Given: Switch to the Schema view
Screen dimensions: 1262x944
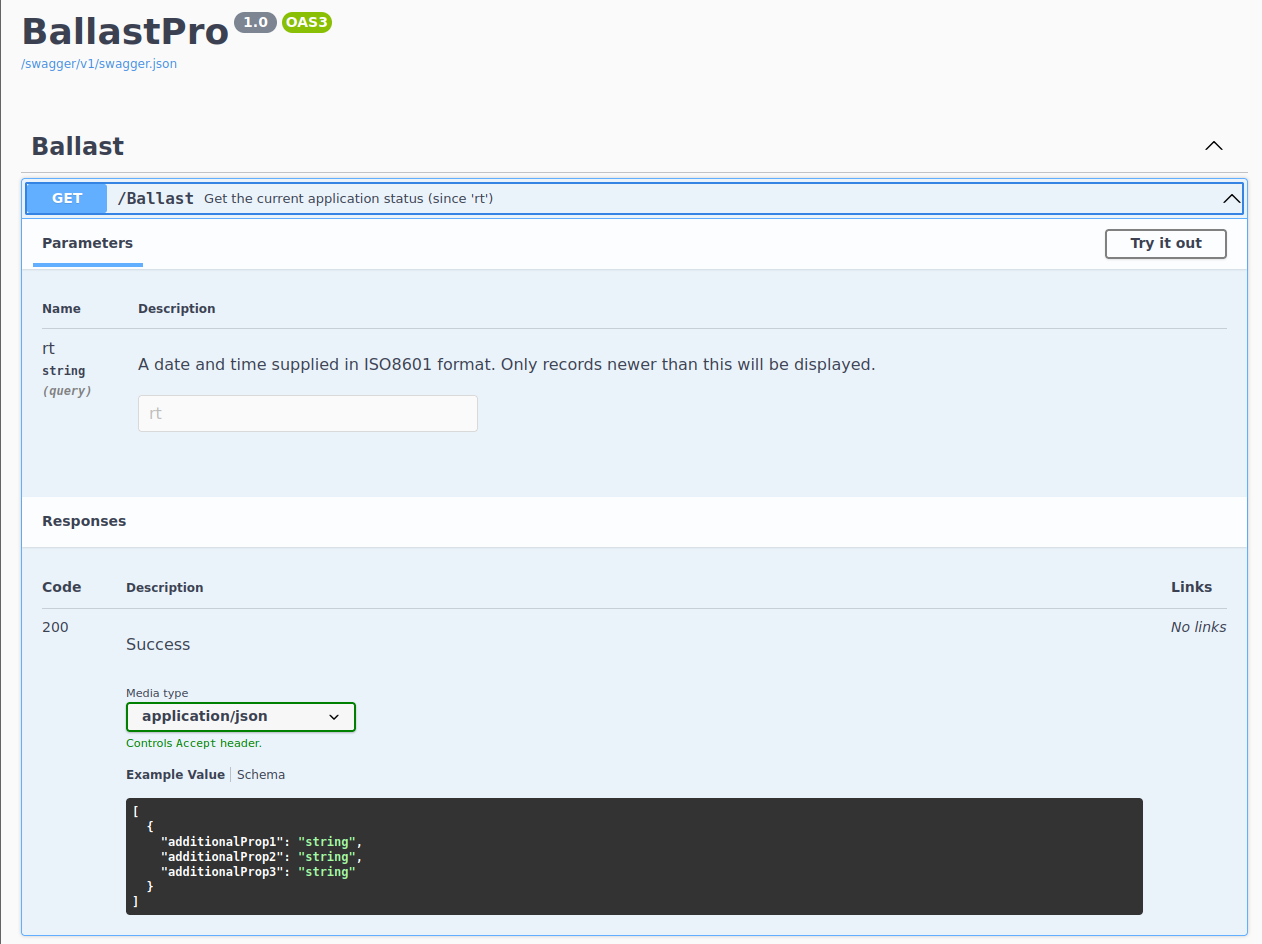Looking at the screenshot, I should [261, 775].
